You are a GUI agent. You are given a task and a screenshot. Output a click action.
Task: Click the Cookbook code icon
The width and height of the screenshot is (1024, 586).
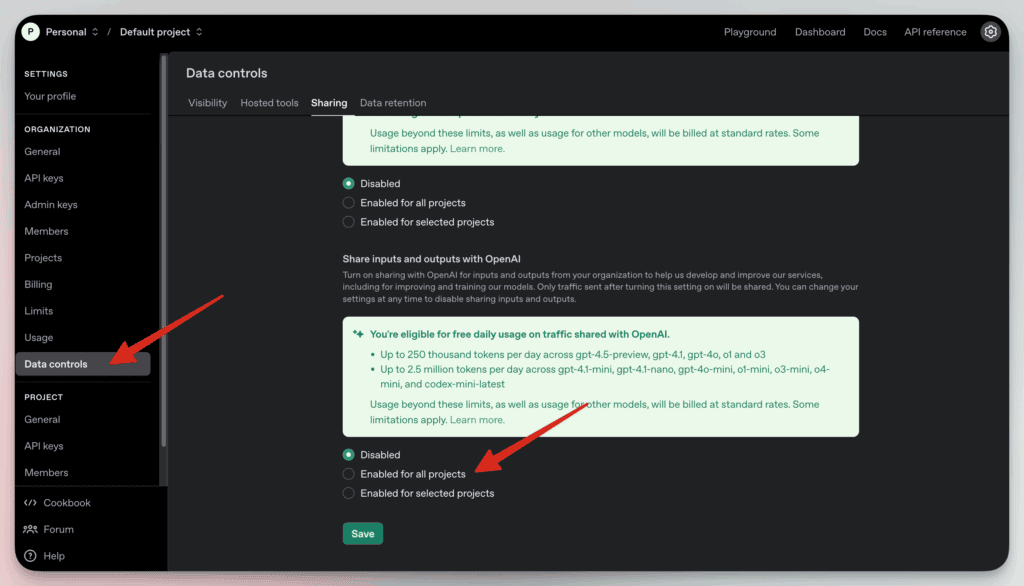point(30,502)
